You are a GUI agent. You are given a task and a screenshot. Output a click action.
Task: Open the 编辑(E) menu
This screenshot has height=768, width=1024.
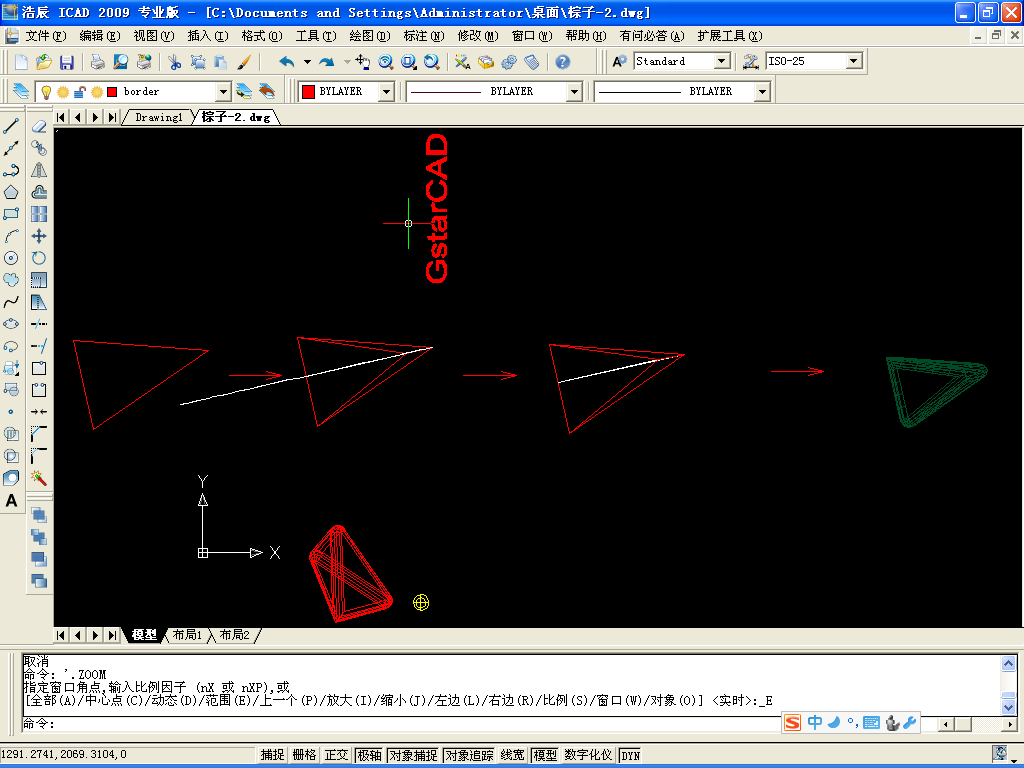(99, 36)
